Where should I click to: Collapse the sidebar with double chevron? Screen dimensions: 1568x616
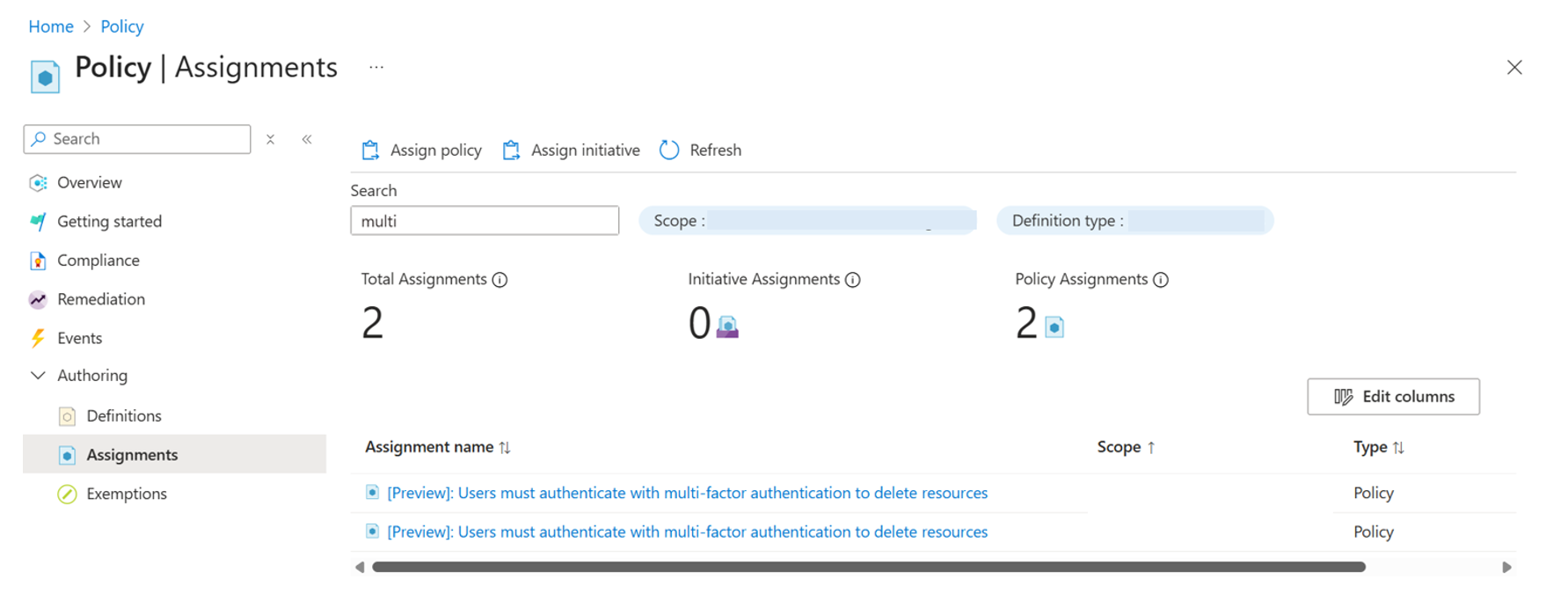coord(307,139)
